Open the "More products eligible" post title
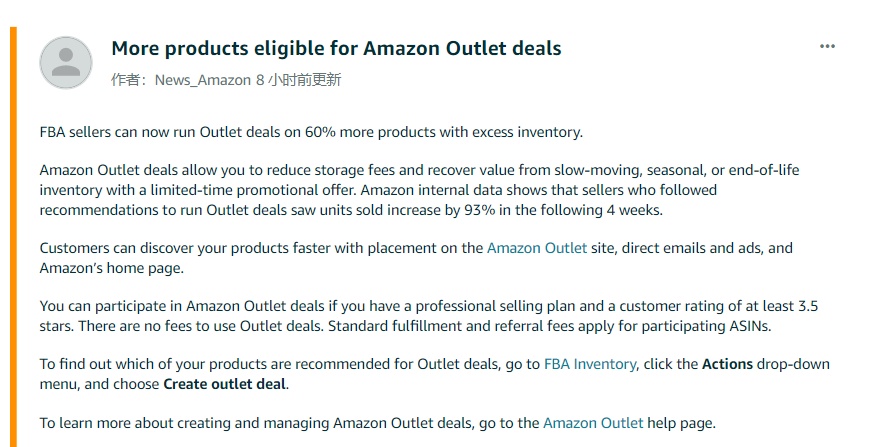The image size is (872, 447). [336, 48]
